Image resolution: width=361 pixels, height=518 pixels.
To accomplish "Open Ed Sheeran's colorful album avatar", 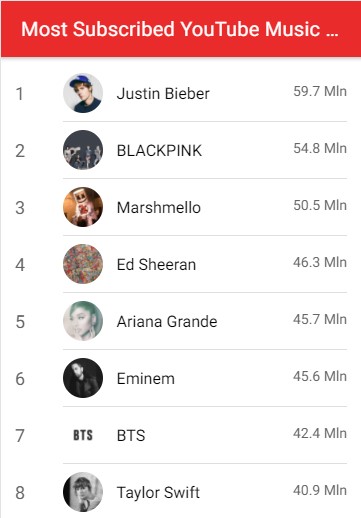I will (83, 264).
